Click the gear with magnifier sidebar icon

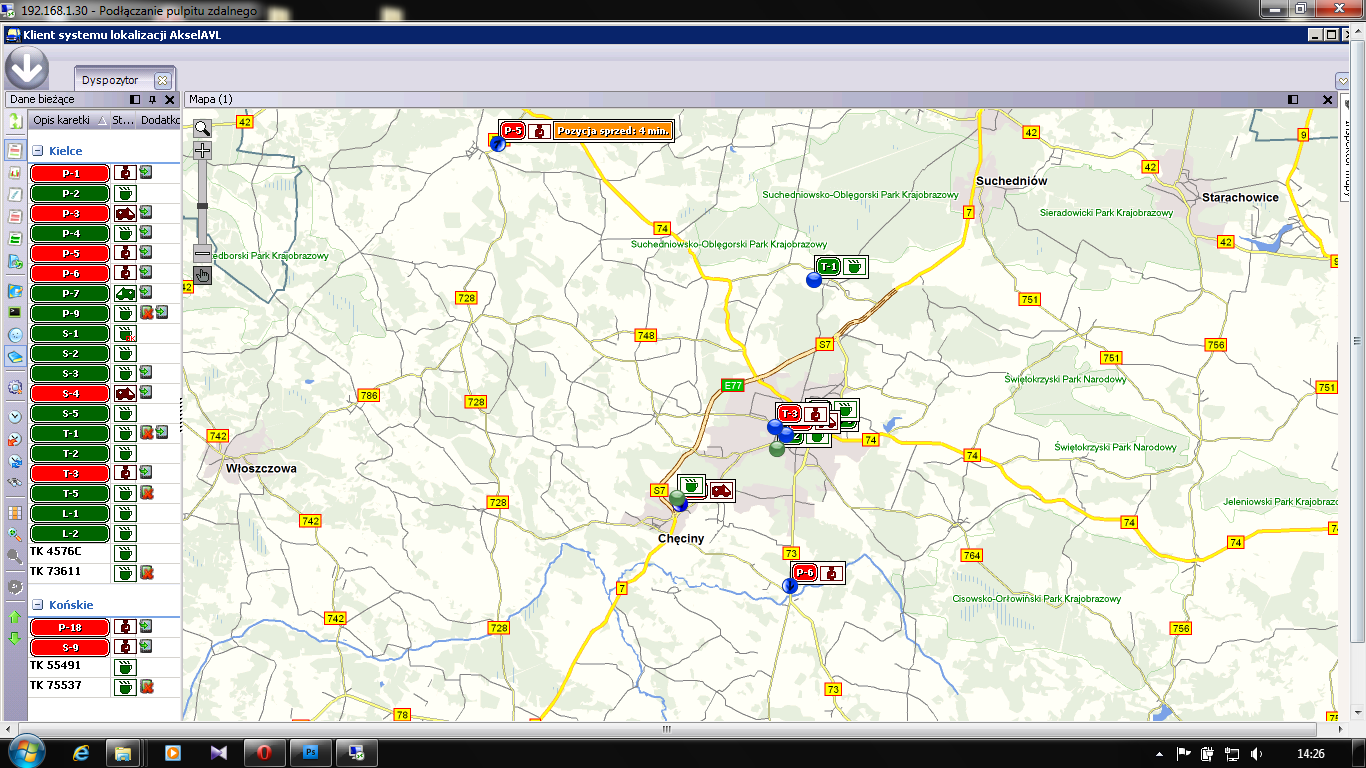pos(15,387)
